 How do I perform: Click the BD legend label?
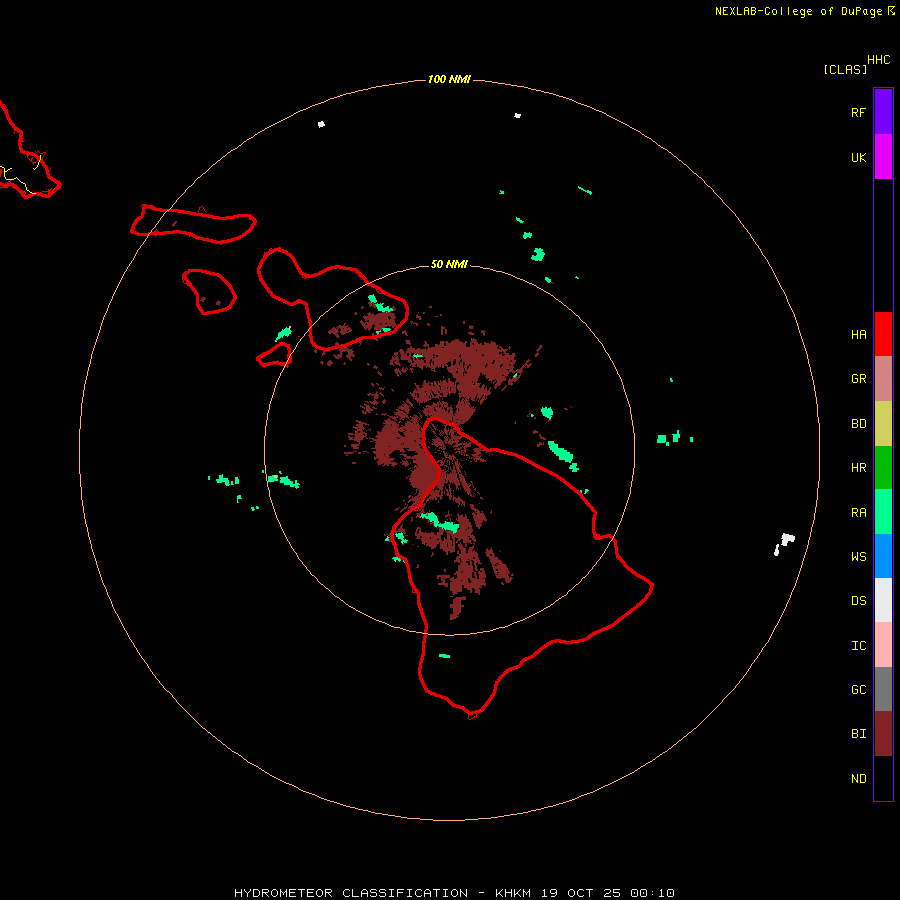click(858, 424)
